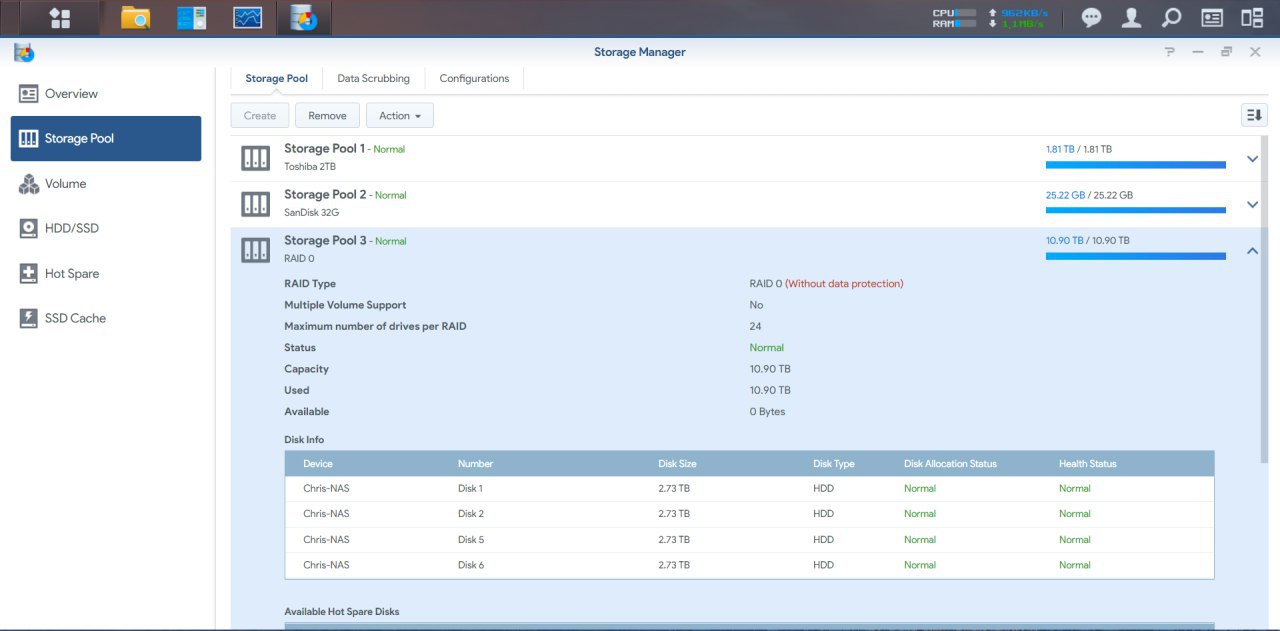Click the notifications speech bubble icon
1280x631 pixels.
1092,17
